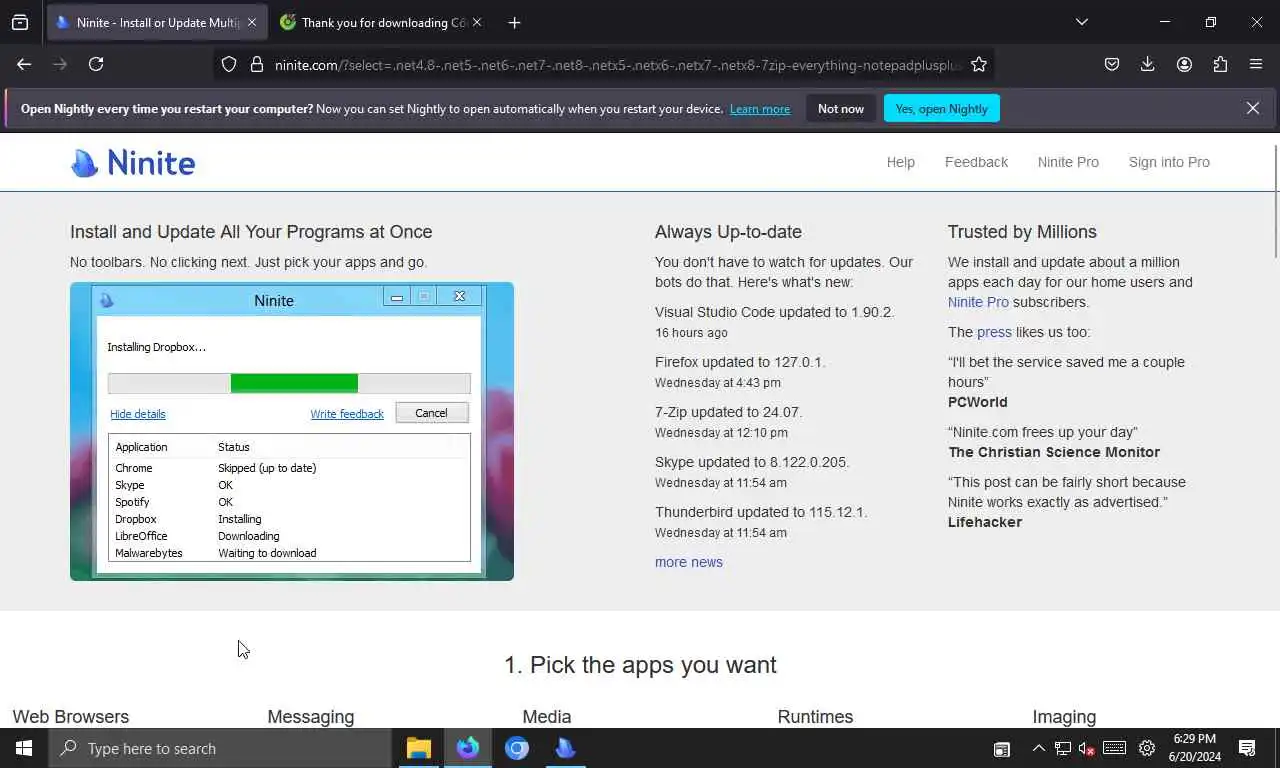Click the page vertical scrollbar
Image resolution: width=1280 pixels, height=768 pixels.
(x=1275, y=200)
